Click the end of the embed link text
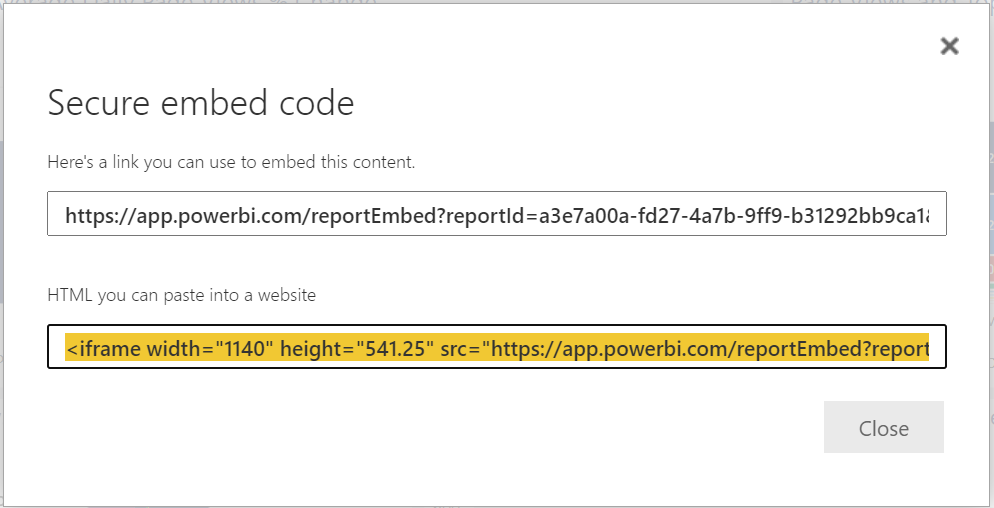The image size is (994, 508). pyautogui.click(x=936, y=215)
